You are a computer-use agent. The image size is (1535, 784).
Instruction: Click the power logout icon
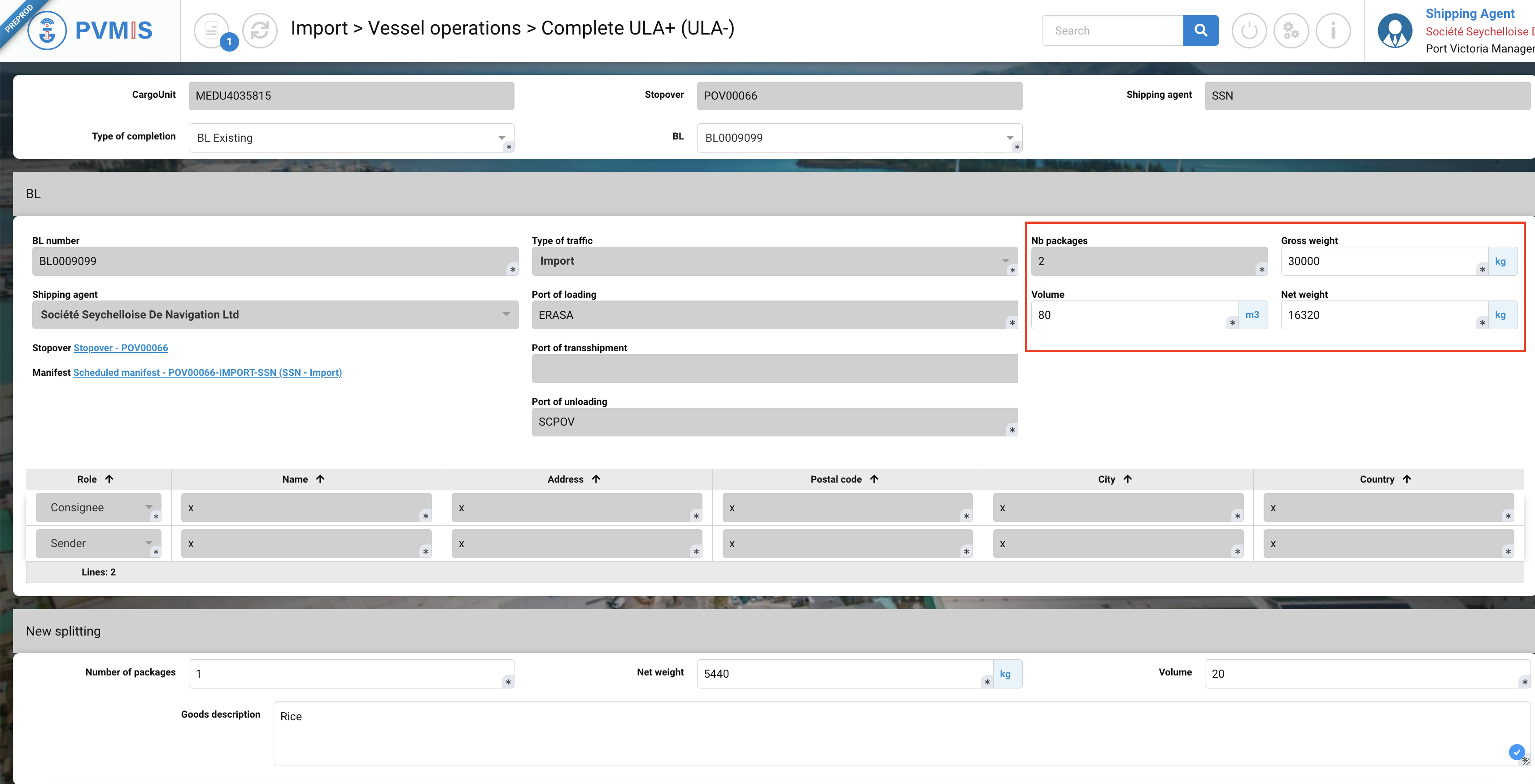coord(1248,30)
